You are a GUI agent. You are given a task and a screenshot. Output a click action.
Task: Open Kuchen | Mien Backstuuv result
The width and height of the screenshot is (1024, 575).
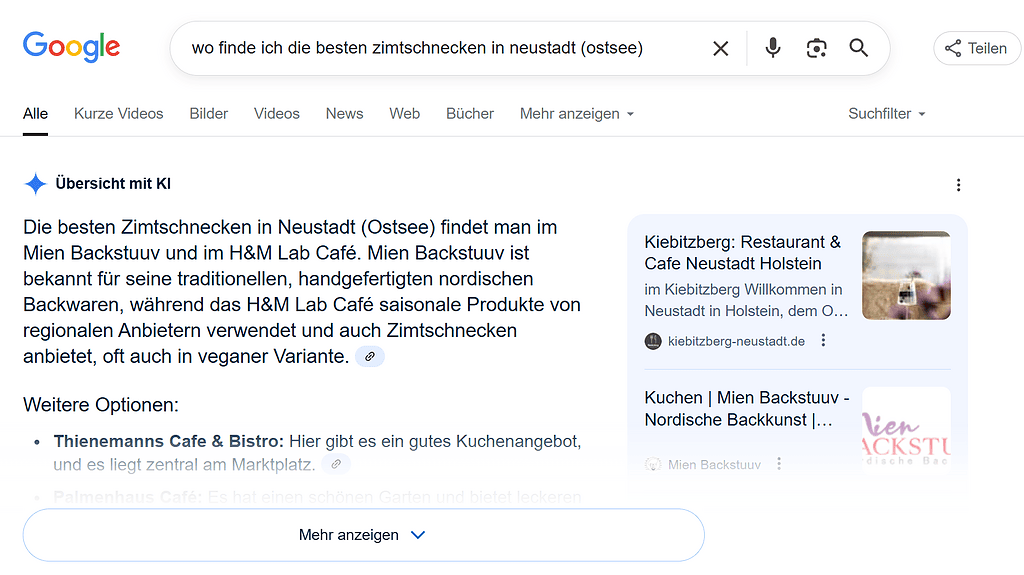point(746,408)
